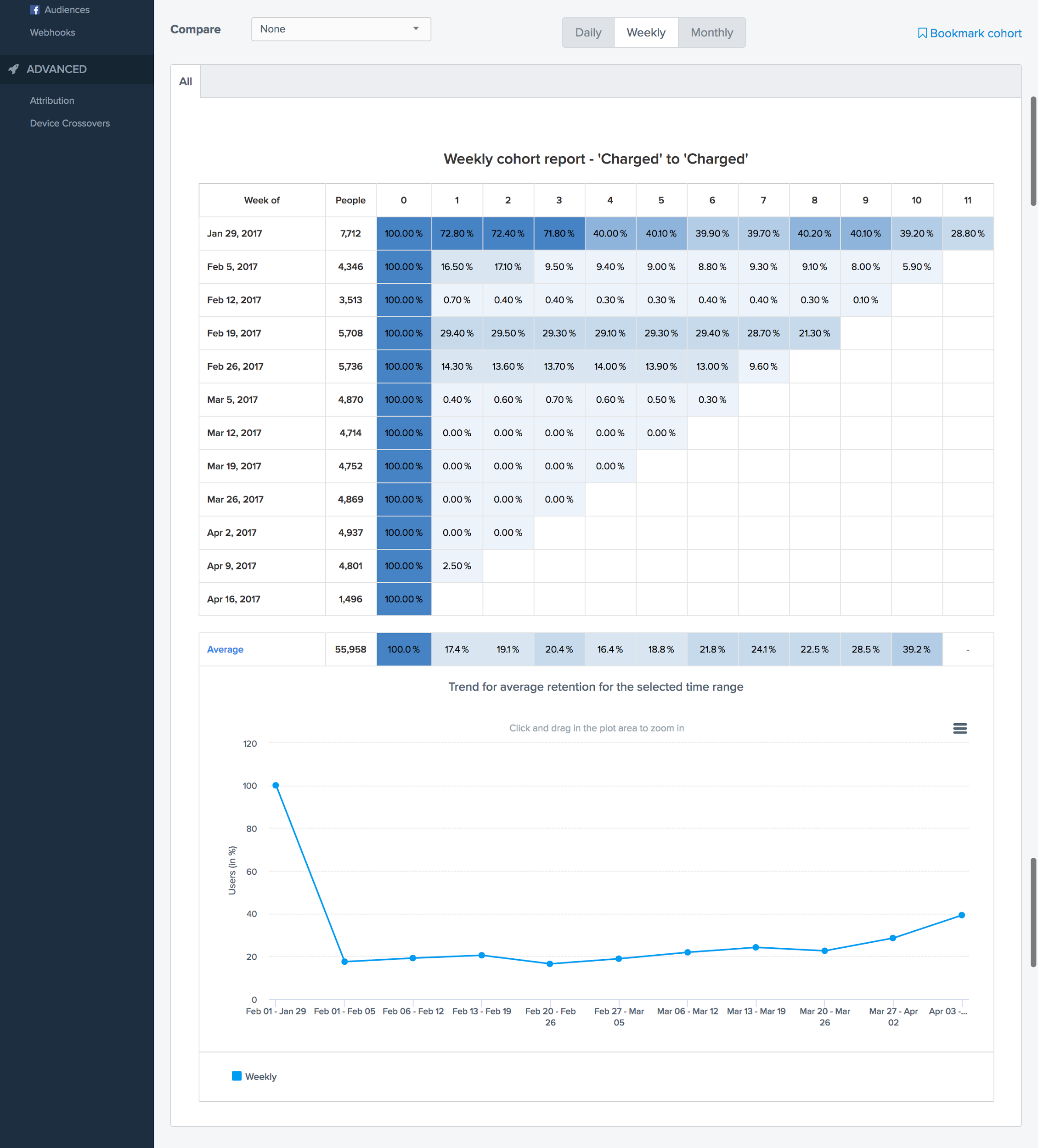Toggle the Weekly legend color swatch
Image resolution: width=1038 pixels, height=1148 pixels.
click(237, 1076)
